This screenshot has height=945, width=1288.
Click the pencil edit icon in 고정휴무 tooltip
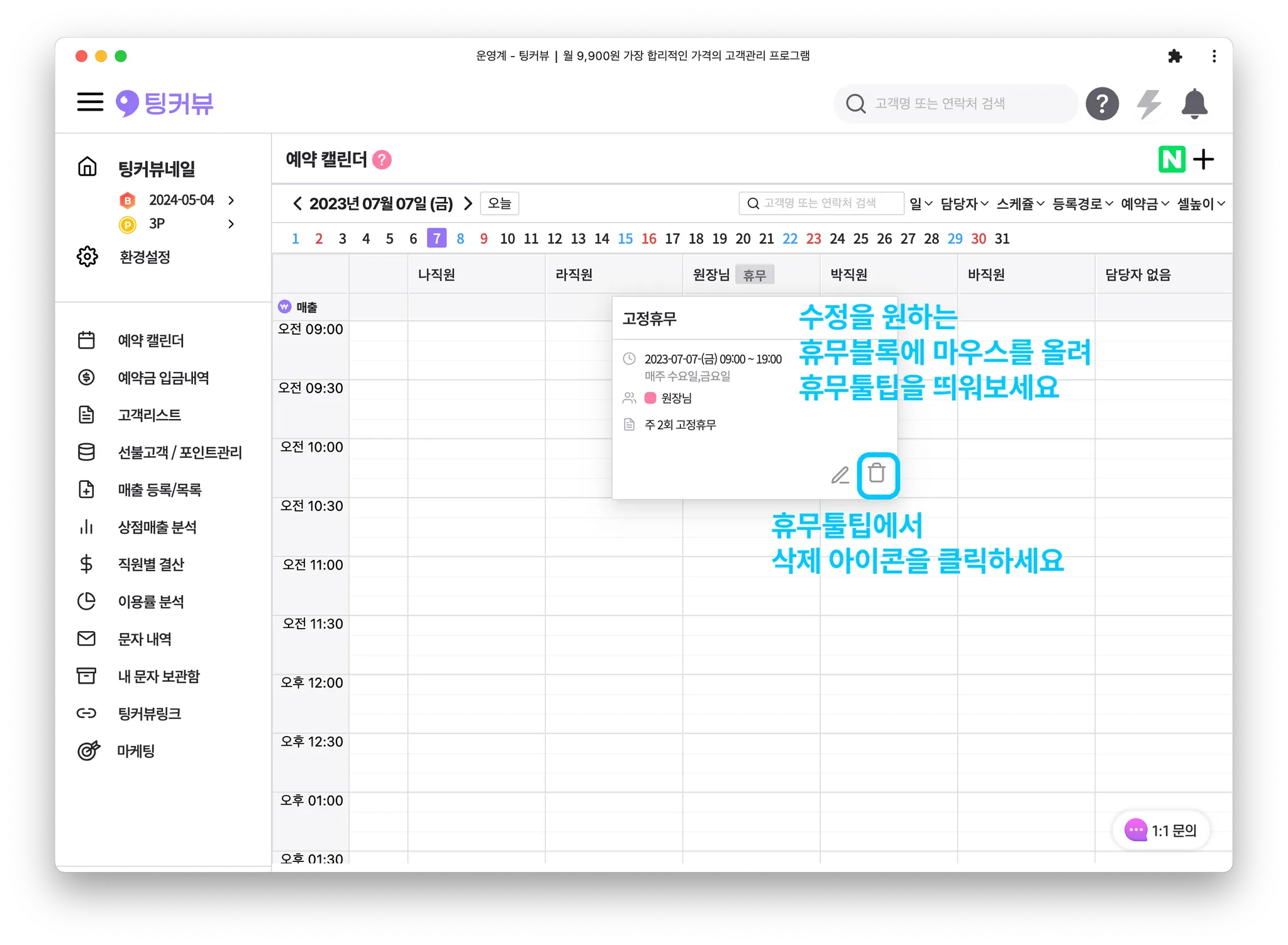coord(840,475)
